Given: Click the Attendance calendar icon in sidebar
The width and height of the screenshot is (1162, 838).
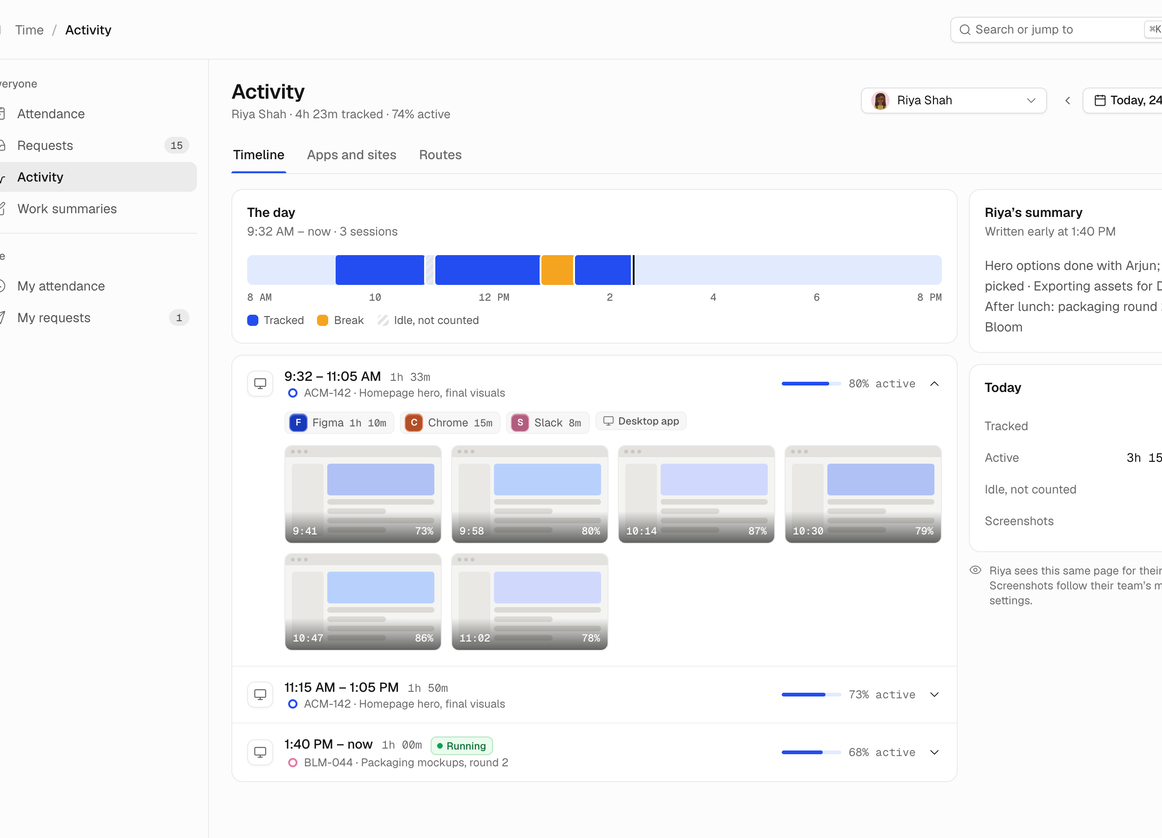Looking at the screenshot, I should 2,113.
